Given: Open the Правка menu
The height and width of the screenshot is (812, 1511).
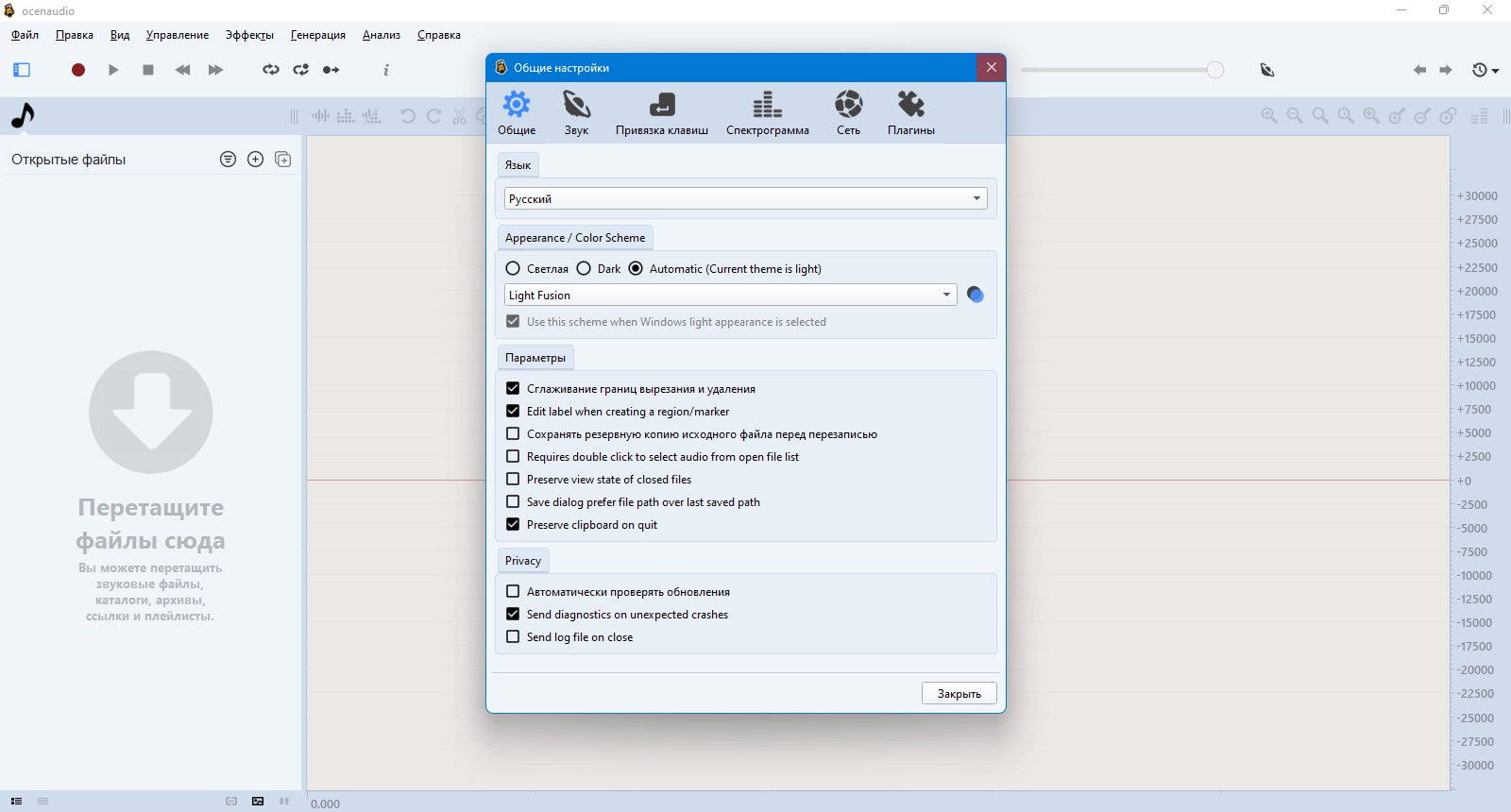Looking at the screenshot, I should click(75, 35).
